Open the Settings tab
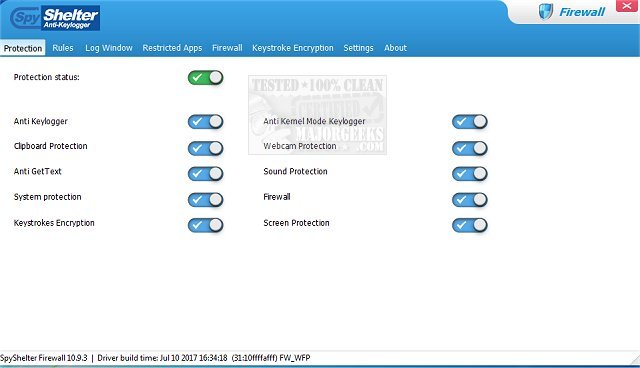The image size is (640, 368). click(358, 48)
